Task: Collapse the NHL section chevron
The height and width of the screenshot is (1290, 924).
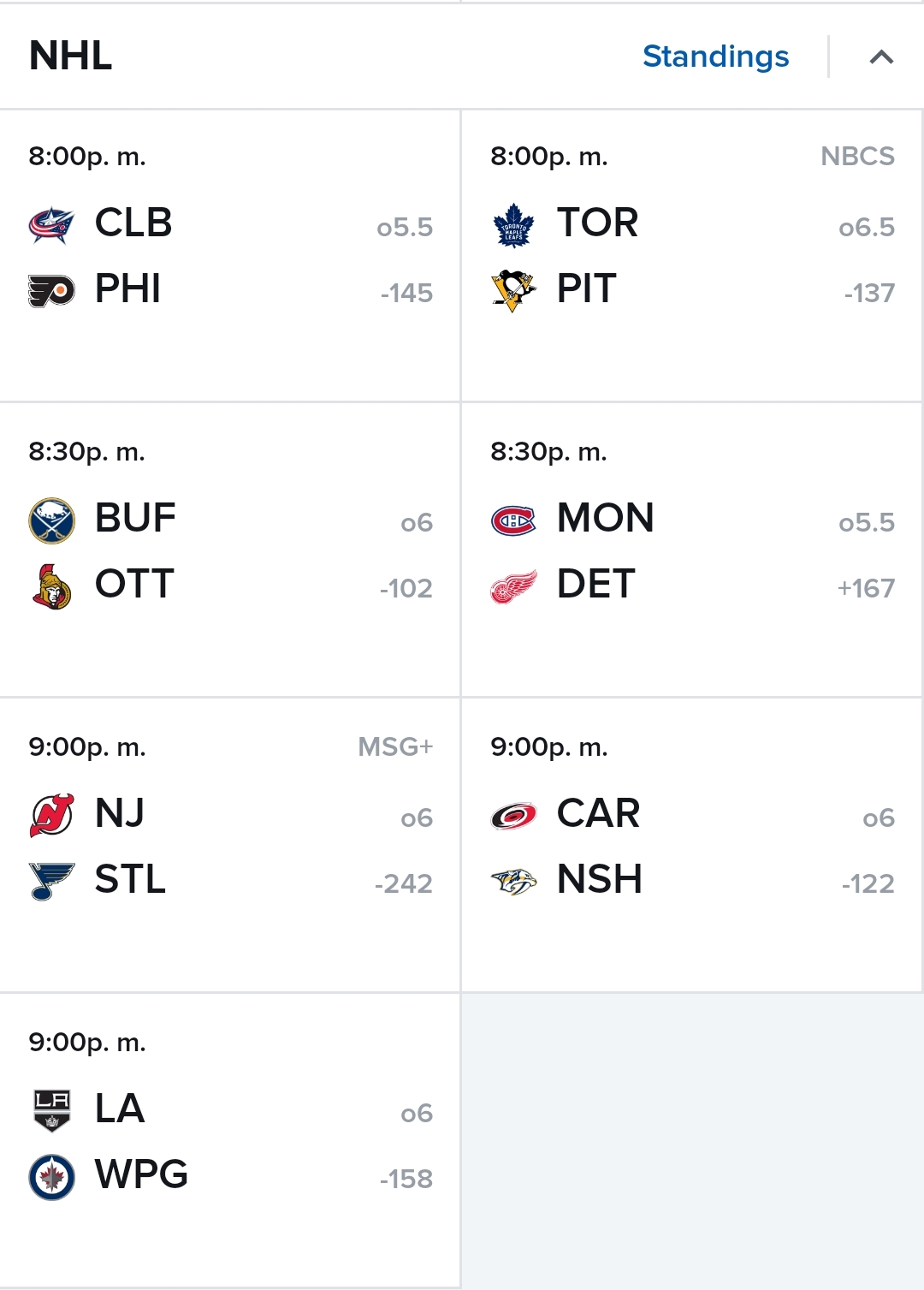Action: click(881, 57)
